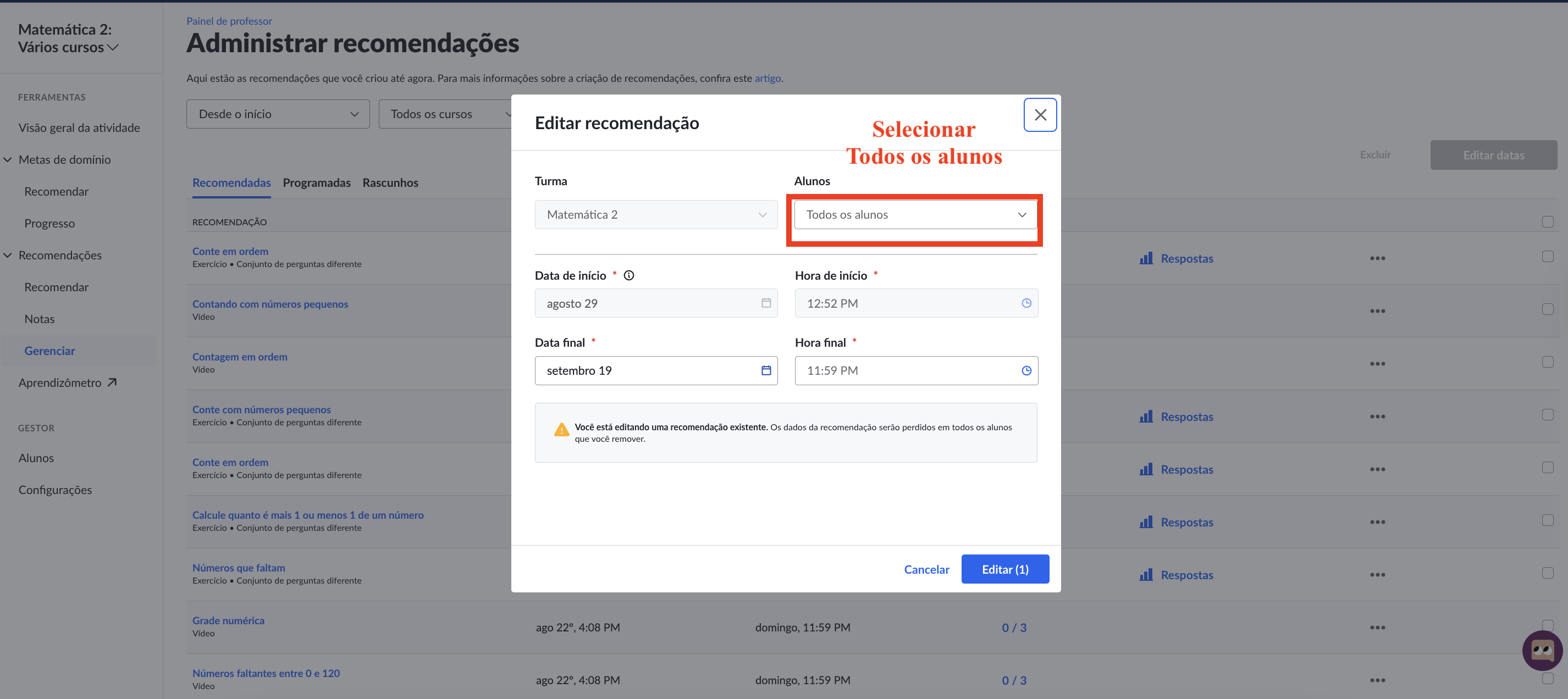Screen dimensions: 1568x699
Task: Check Grade numérica row checkbox
Action: [x=1547, y=625]
